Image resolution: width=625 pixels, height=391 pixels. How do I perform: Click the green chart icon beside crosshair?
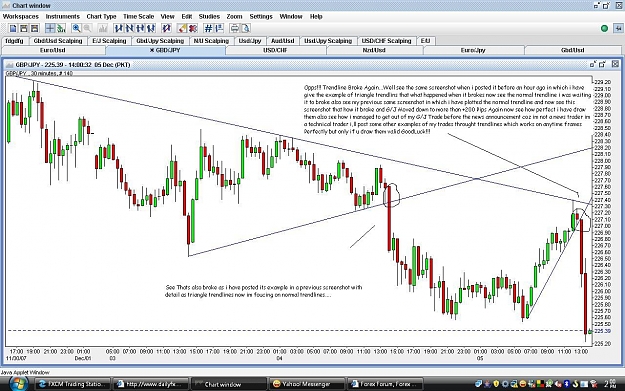[61, 28]
